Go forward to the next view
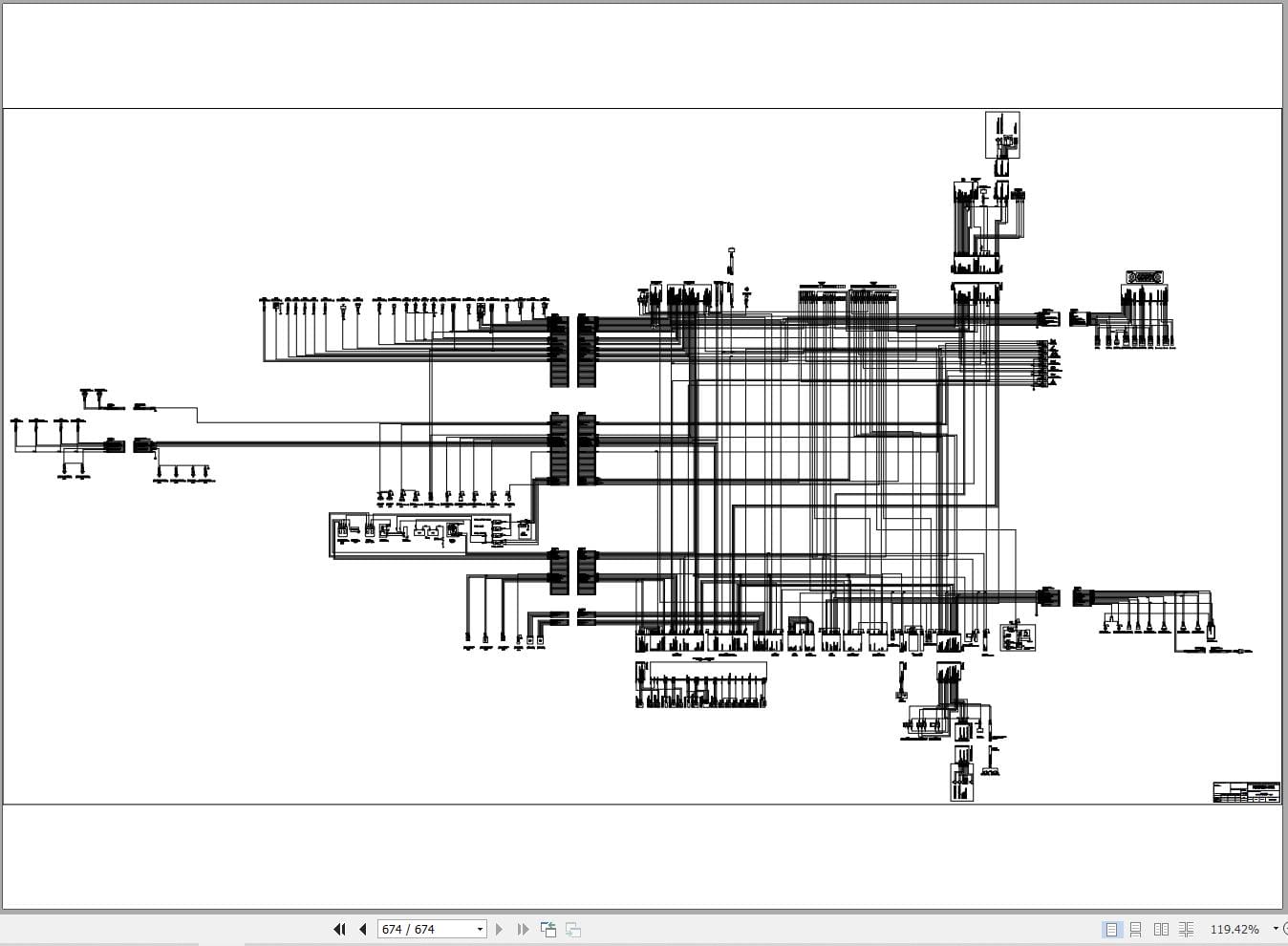Viewport: 1288px width, 946px height. pos(571,929)
